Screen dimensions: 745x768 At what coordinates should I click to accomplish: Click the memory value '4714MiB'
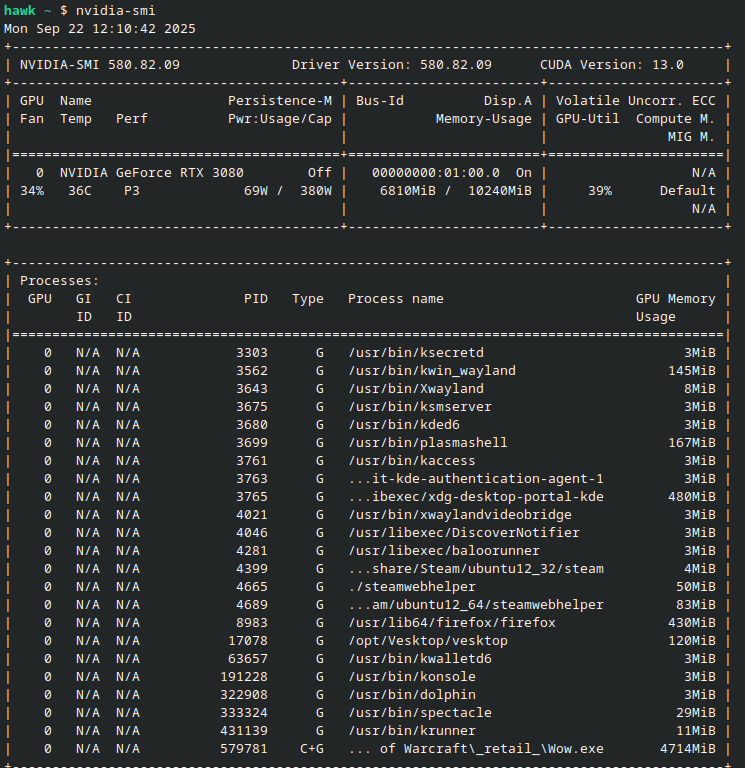[688, 749]
